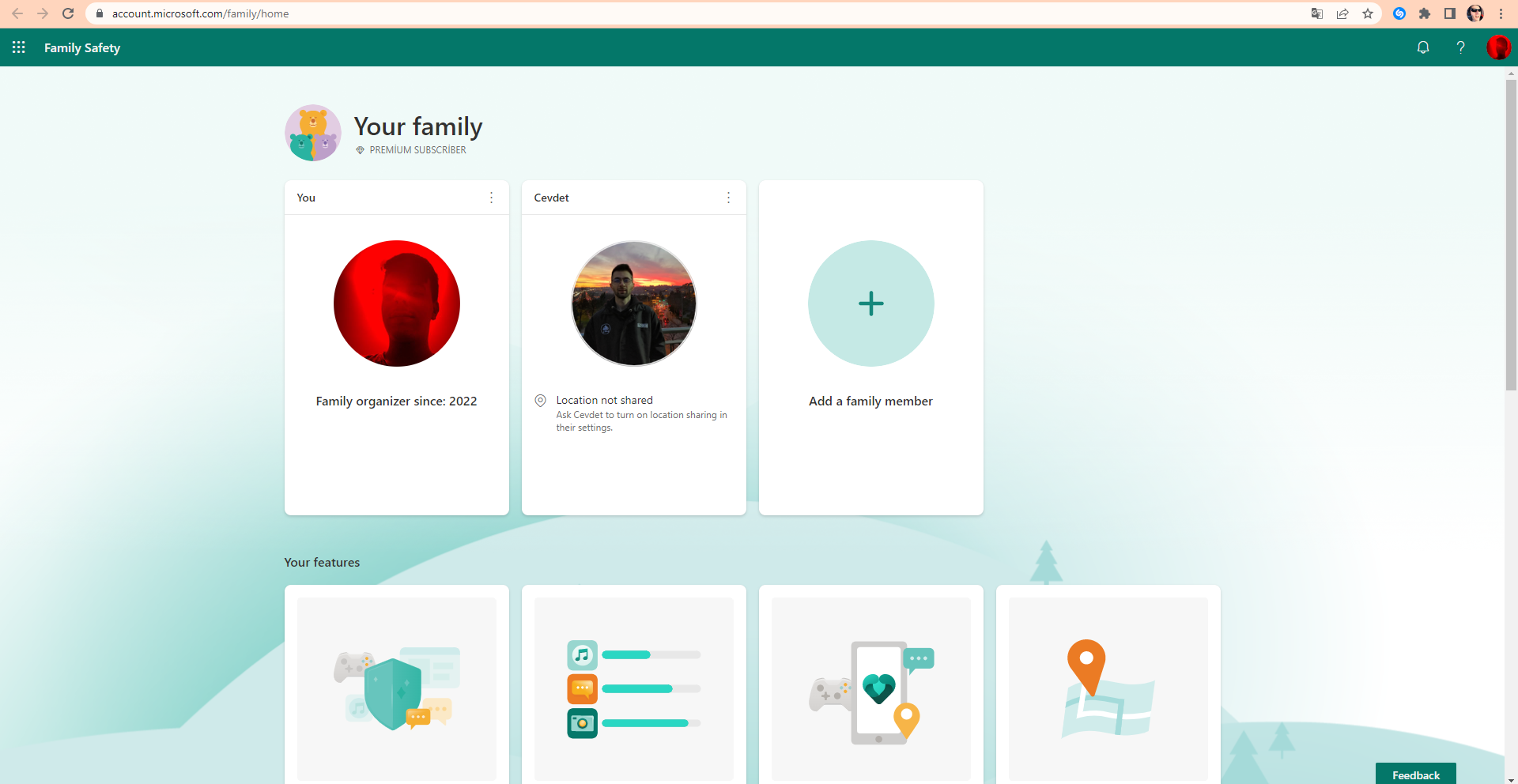Go back to the previous page
Image resolution: width=1518 pixels, height=784 pixels.
click(x=17, y=13)
